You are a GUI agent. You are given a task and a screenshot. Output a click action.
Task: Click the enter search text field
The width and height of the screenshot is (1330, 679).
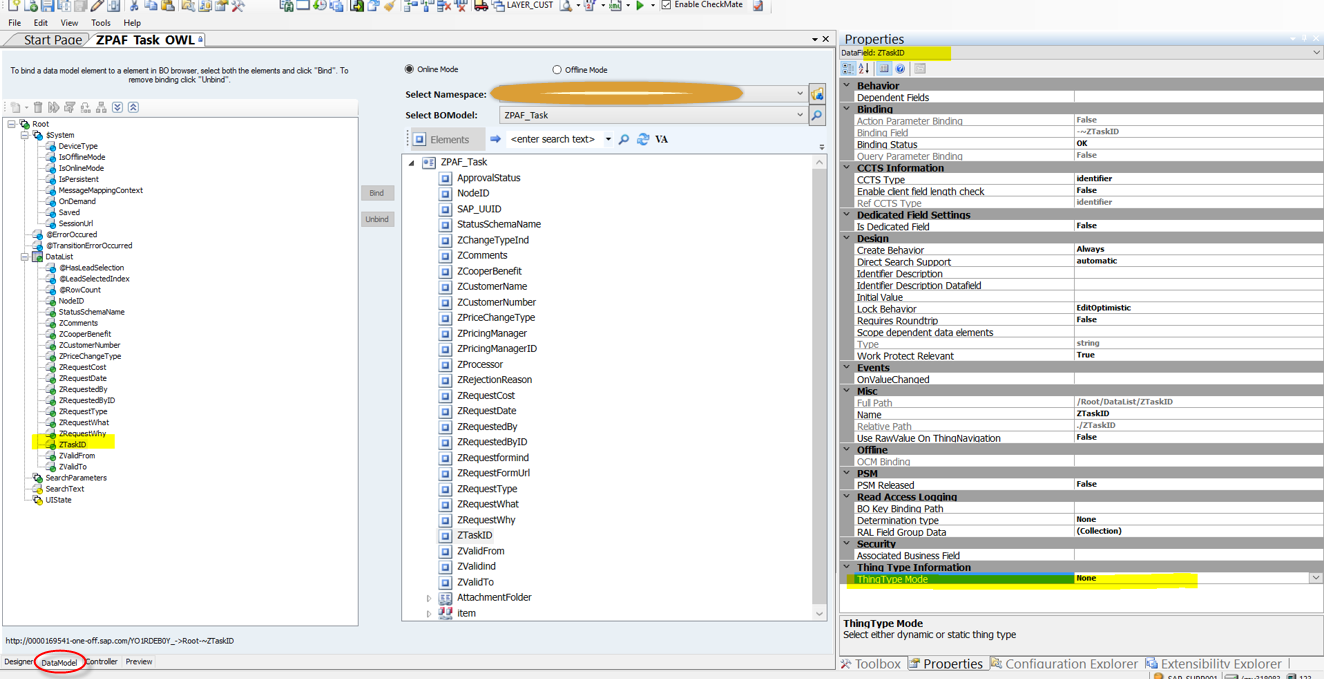tap(553, 140)
